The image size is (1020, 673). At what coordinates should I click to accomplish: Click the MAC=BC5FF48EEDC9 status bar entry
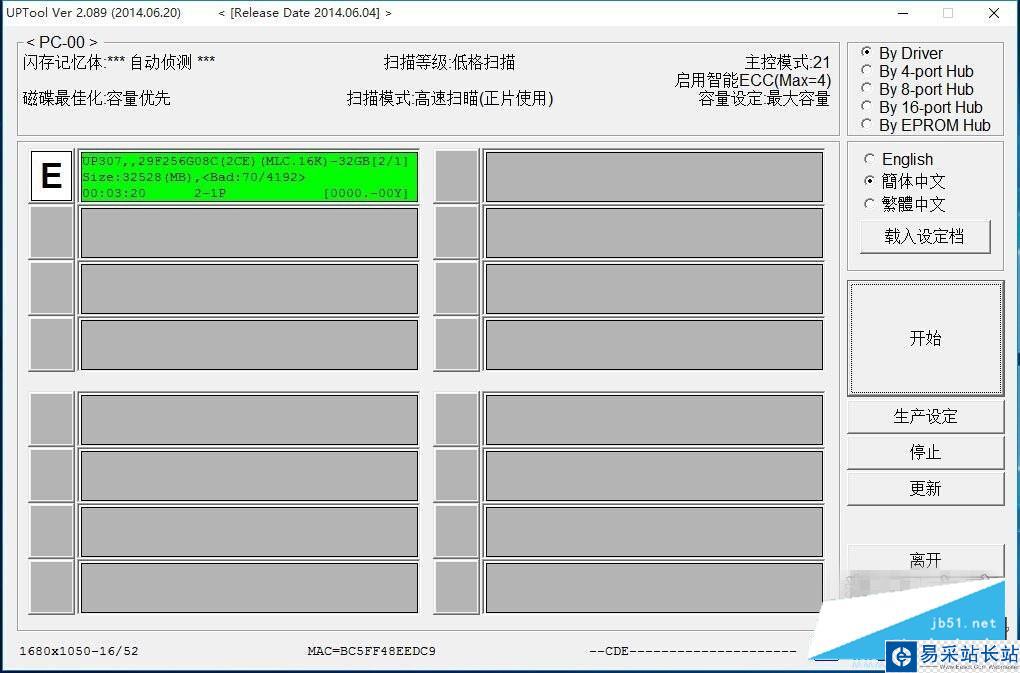[372, 651]
